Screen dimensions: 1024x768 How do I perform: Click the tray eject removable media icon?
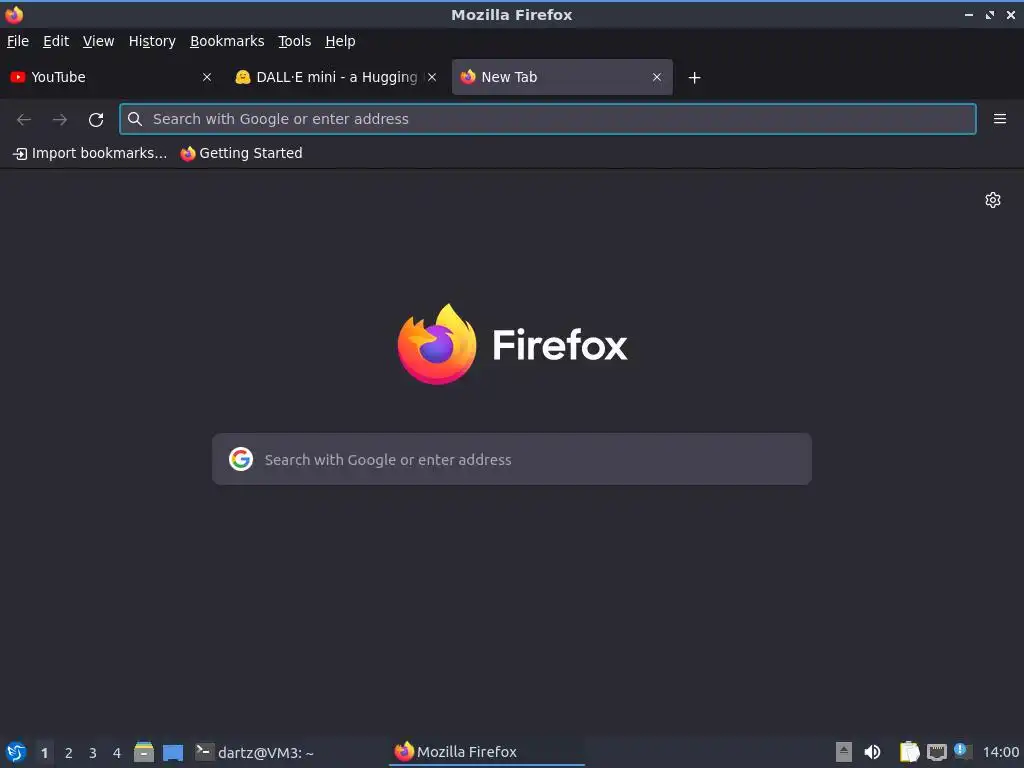[843, 752]
